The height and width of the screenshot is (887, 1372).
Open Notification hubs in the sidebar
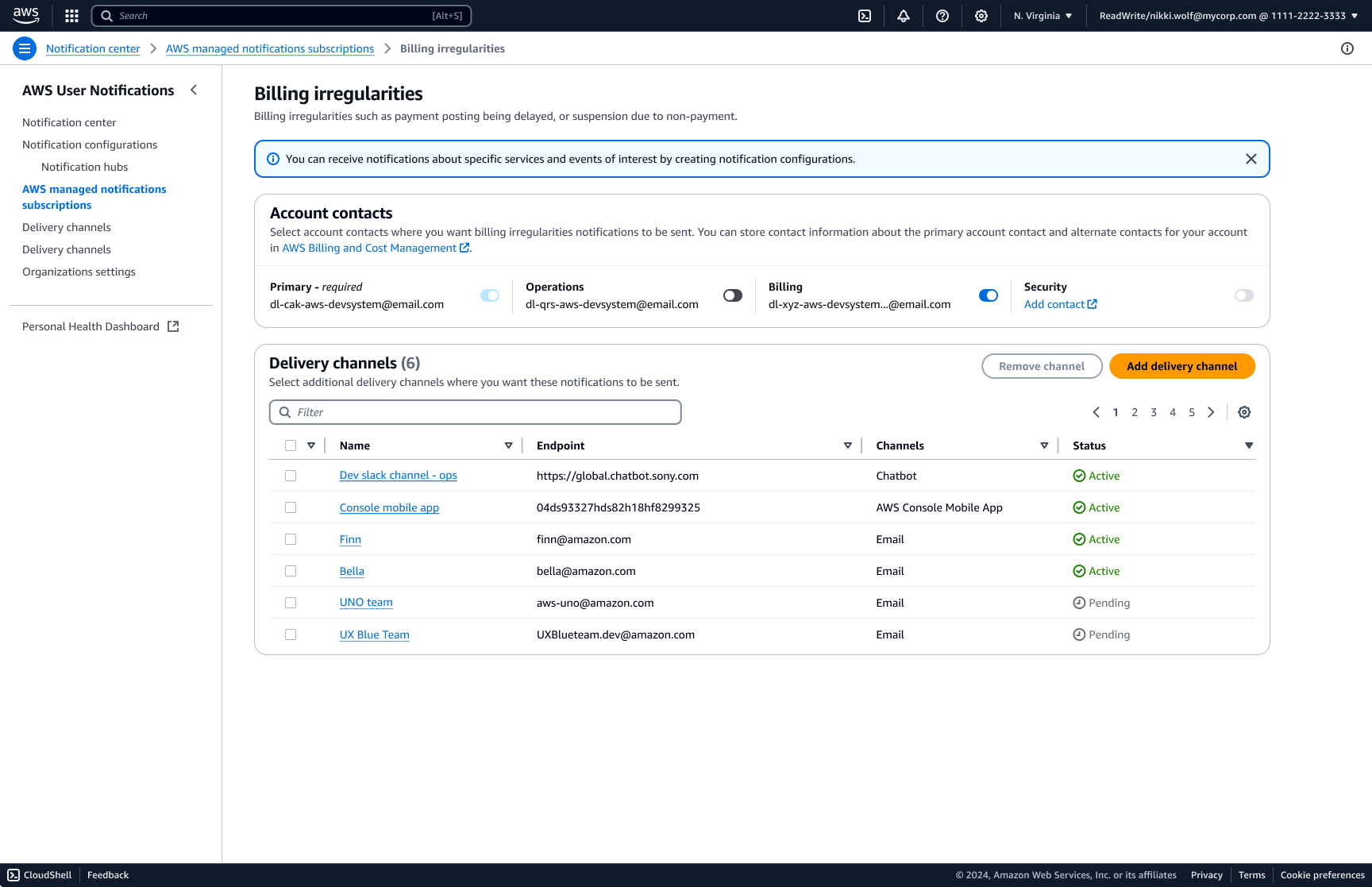[x=84, y=167]
